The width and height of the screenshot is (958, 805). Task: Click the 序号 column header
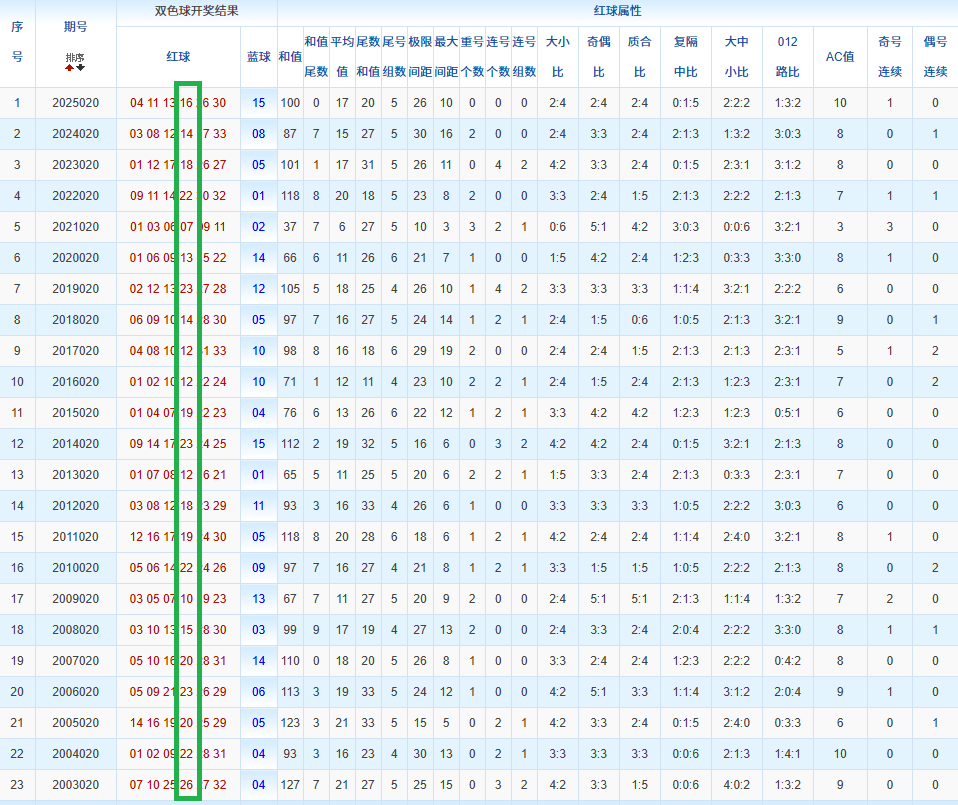click(x=16, y=40)
